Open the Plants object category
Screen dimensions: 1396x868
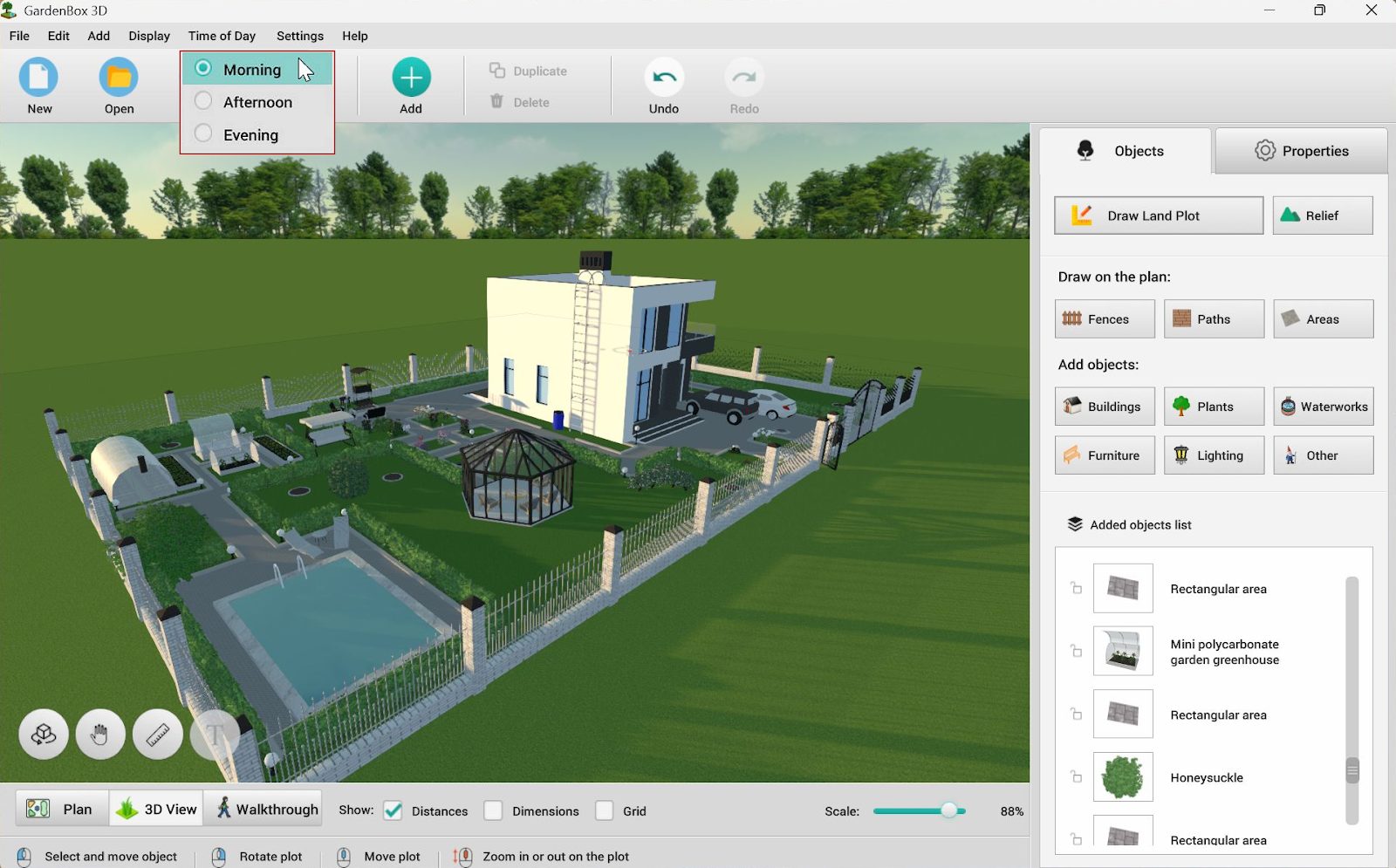coord(1214,407)
